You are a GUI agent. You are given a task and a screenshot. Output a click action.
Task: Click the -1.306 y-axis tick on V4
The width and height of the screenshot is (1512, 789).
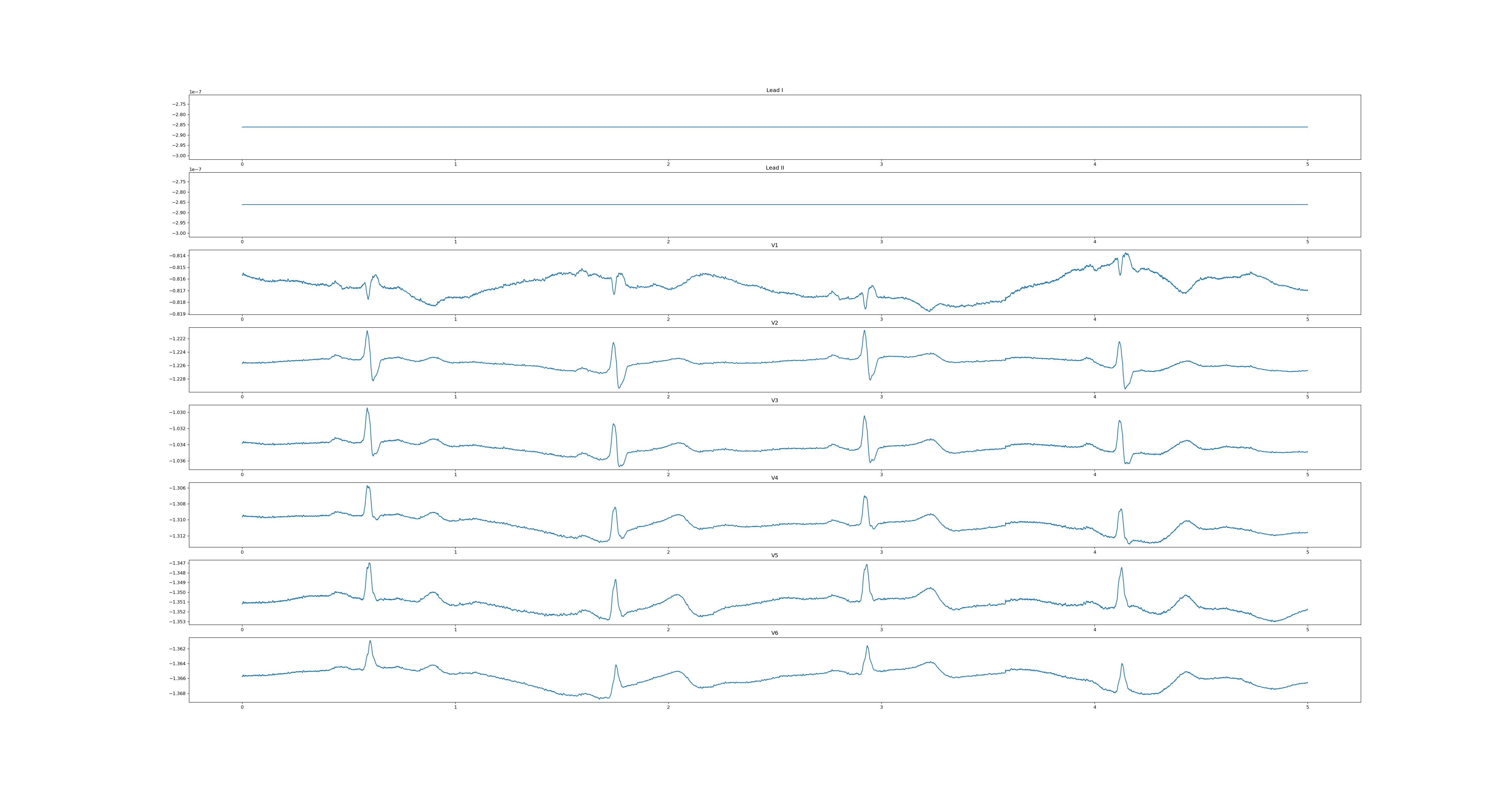point(177,488)
